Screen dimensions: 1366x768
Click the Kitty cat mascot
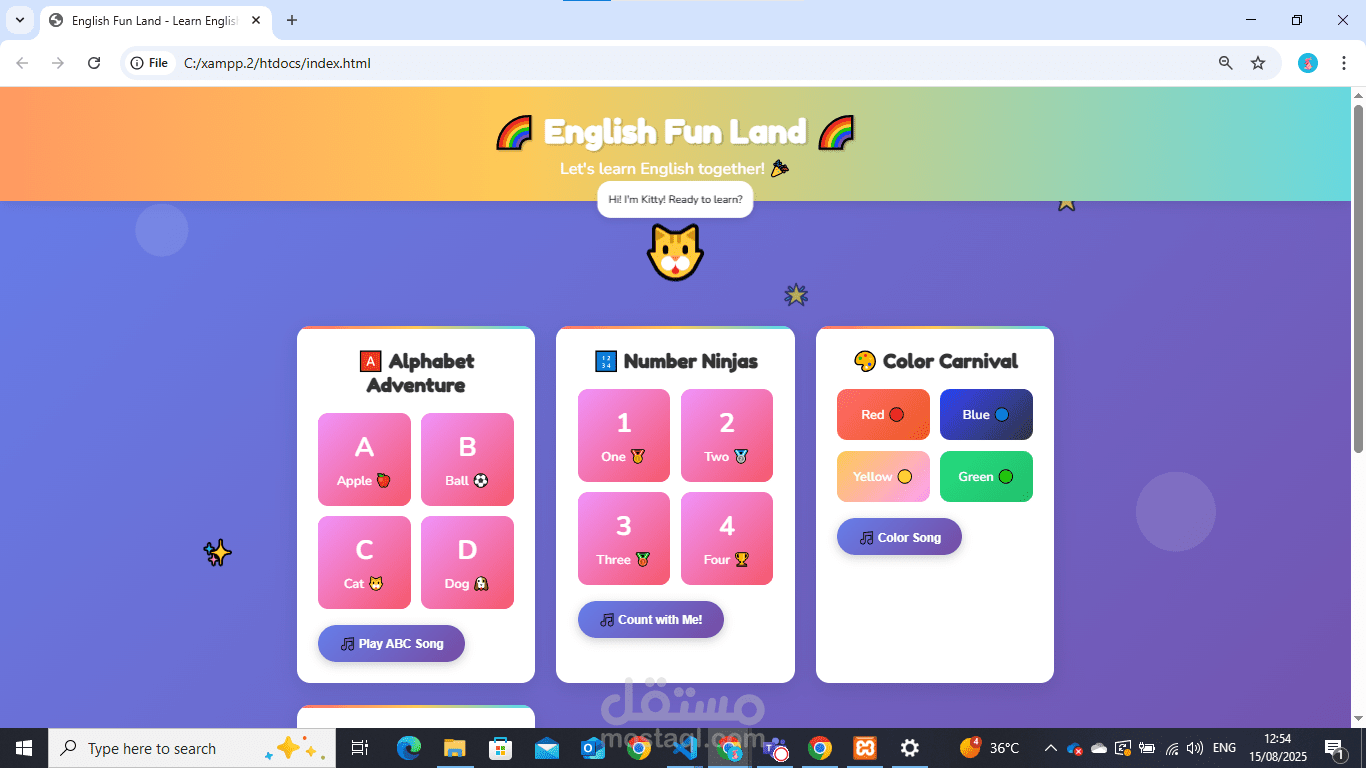675,252
